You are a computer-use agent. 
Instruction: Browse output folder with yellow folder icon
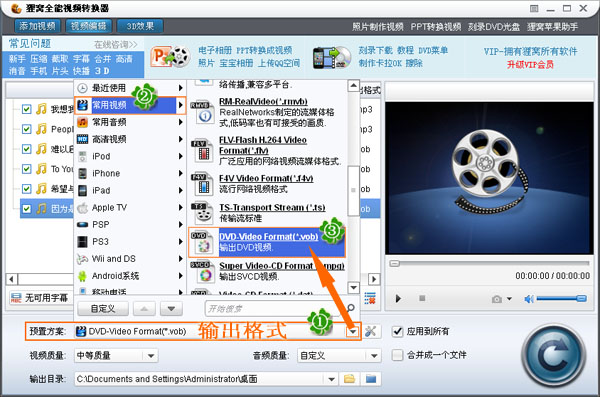click(349, 379)
